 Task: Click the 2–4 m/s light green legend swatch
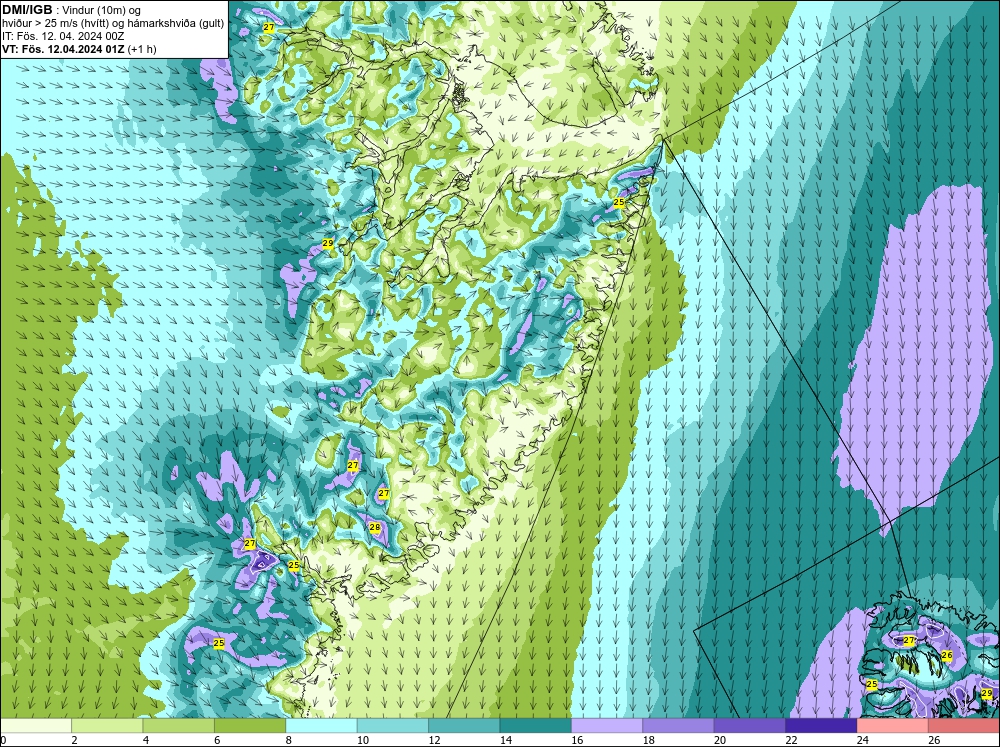[x=107, y=726]
